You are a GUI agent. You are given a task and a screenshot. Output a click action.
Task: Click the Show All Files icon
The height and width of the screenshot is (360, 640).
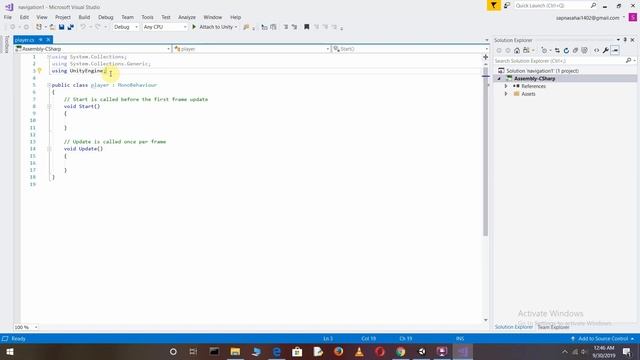[x=584, y=50]
